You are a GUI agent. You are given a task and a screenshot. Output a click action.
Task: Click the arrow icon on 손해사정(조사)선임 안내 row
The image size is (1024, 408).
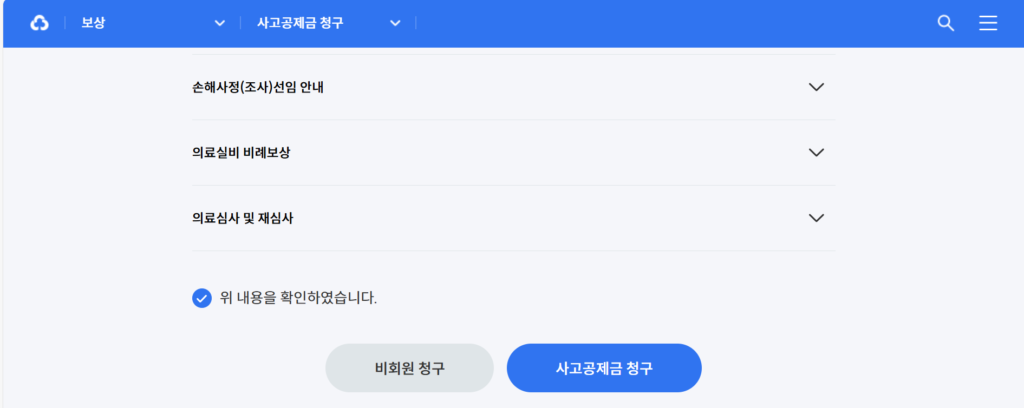tap(816, 87)
